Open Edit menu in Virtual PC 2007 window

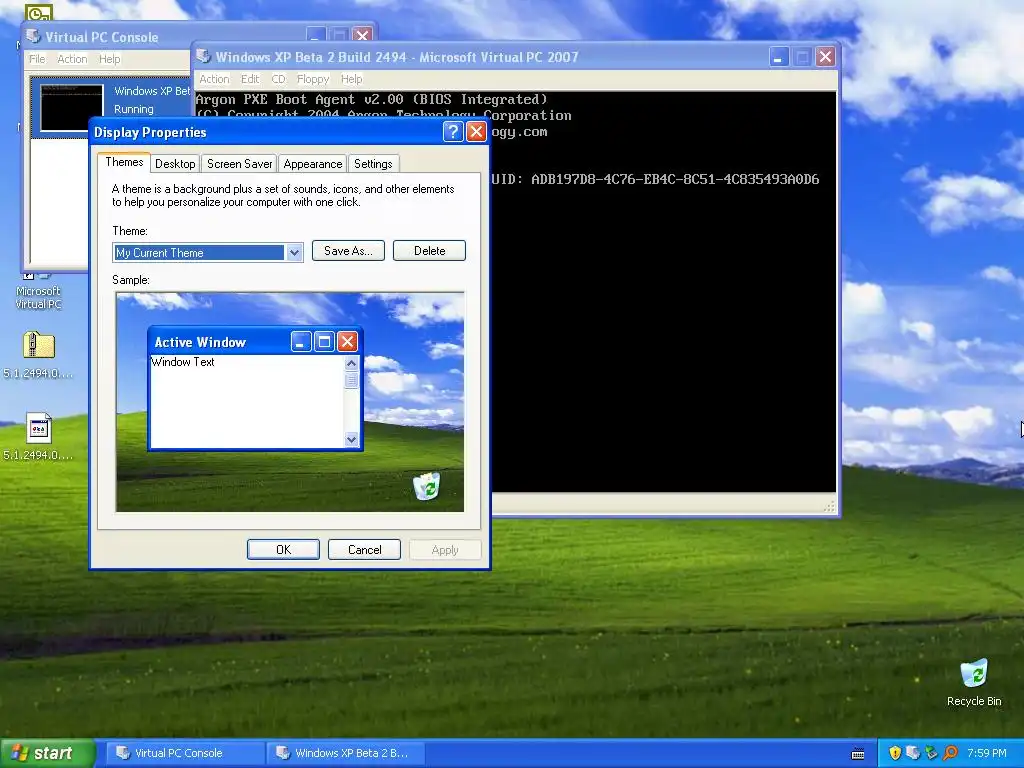(x=250, y=79)
